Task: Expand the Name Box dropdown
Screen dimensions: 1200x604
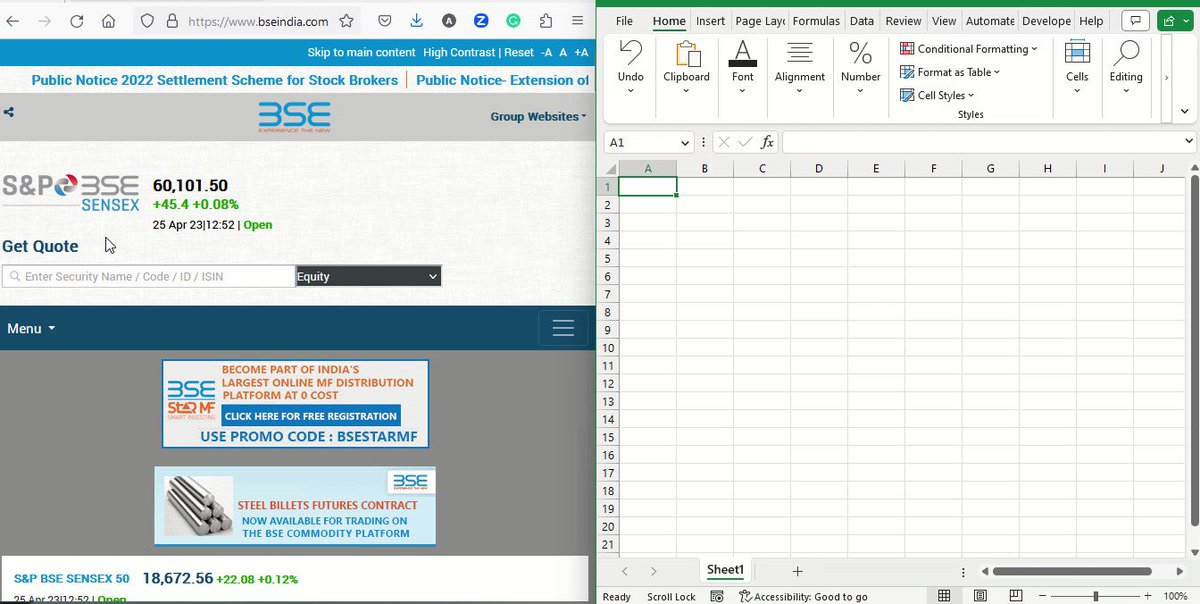Action: click(x=685, y=143)
